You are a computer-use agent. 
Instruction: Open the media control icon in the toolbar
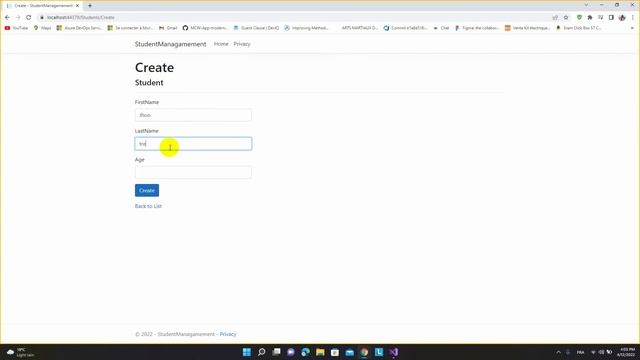[600, 18]
